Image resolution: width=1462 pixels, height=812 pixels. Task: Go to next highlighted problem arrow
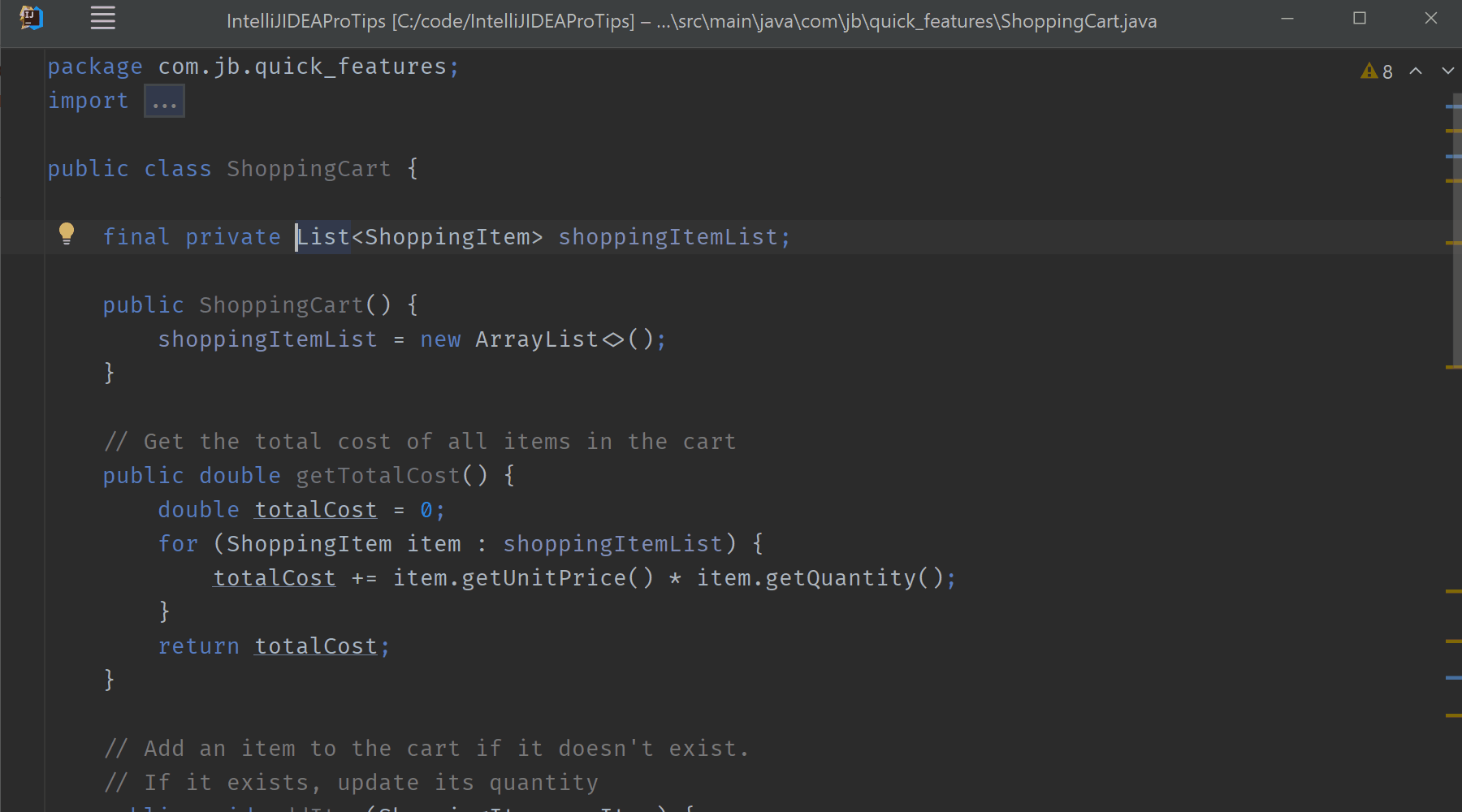pyautogui.click(x=1447, y=71)
